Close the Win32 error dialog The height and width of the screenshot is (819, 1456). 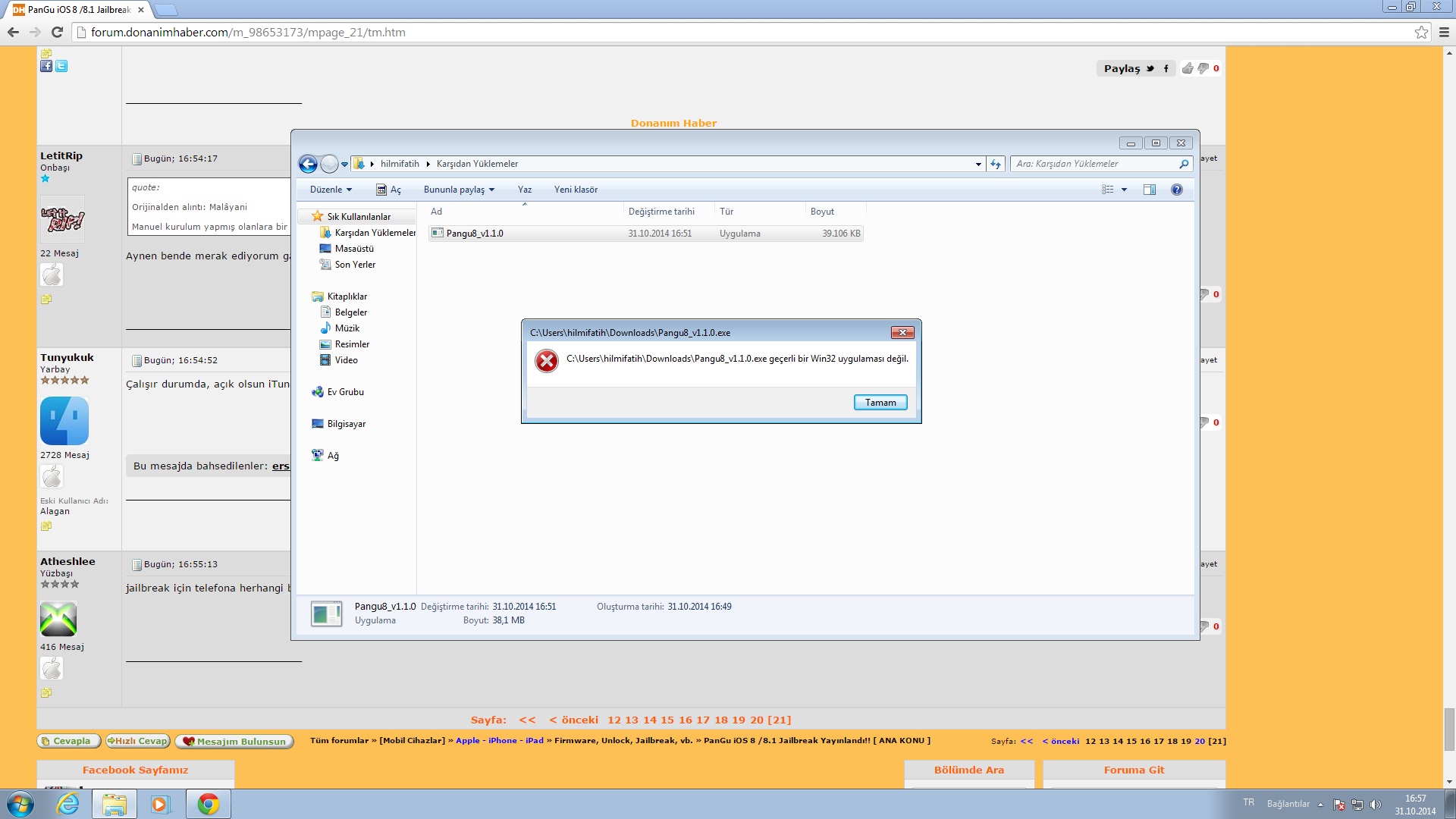point(902,332)
